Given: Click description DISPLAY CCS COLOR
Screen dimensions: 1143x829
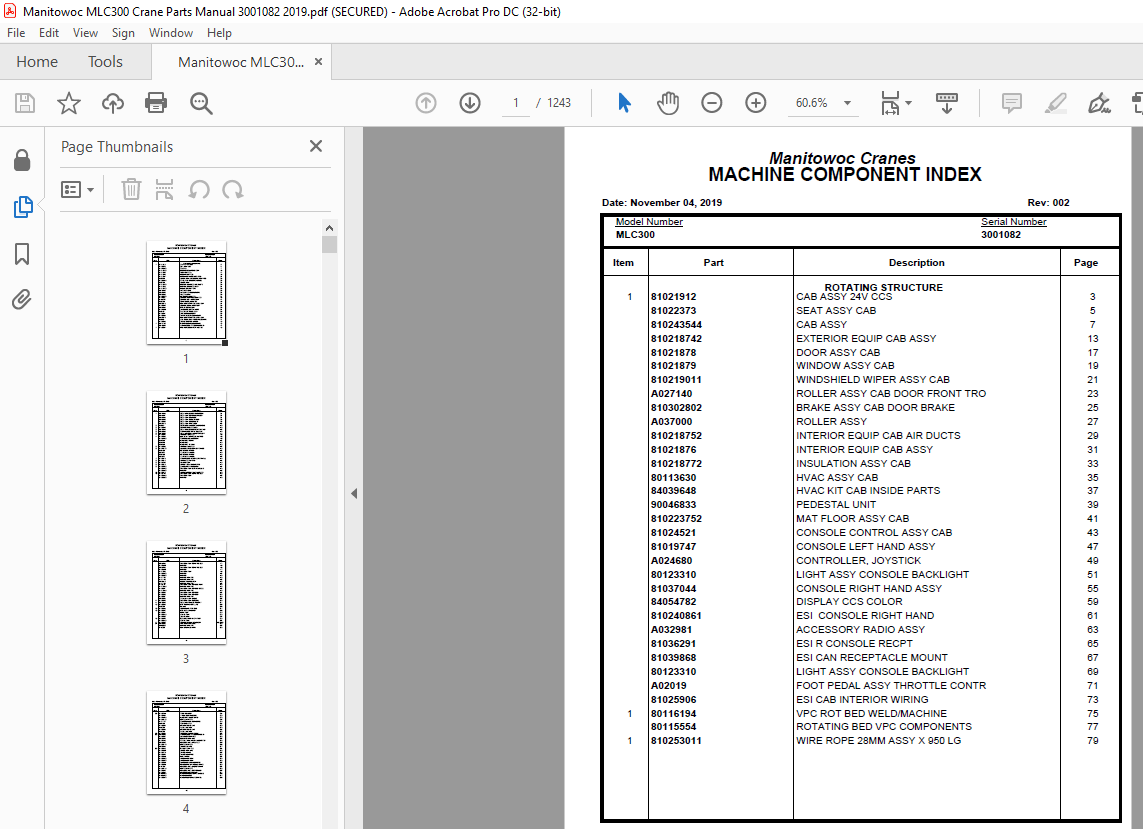Looking at the screenshot, I should [x=849, y=602].
